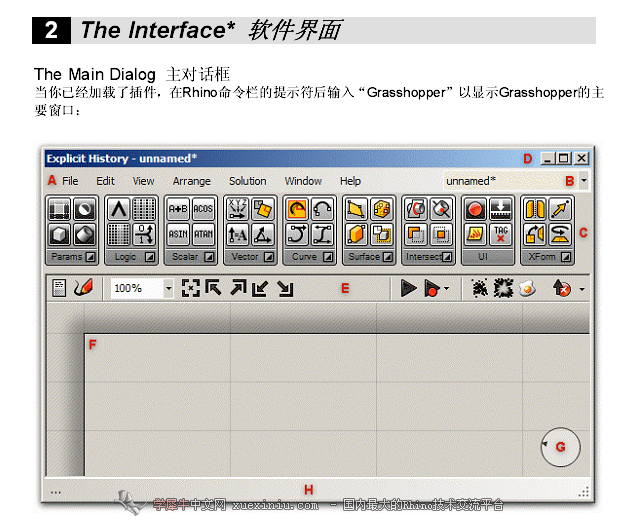Screen dimensions: 620x525
Task: Select the ASIN scalar component
Action: coord(178,234)
